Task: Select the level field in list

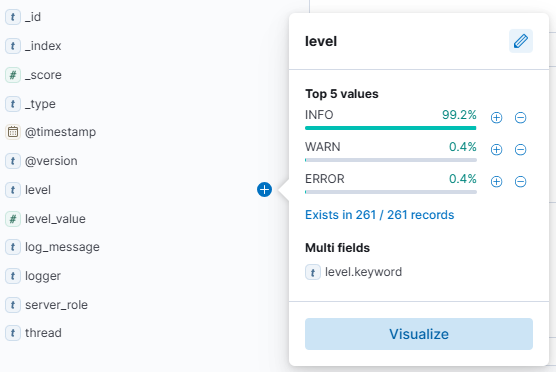Action: [38, 190]
